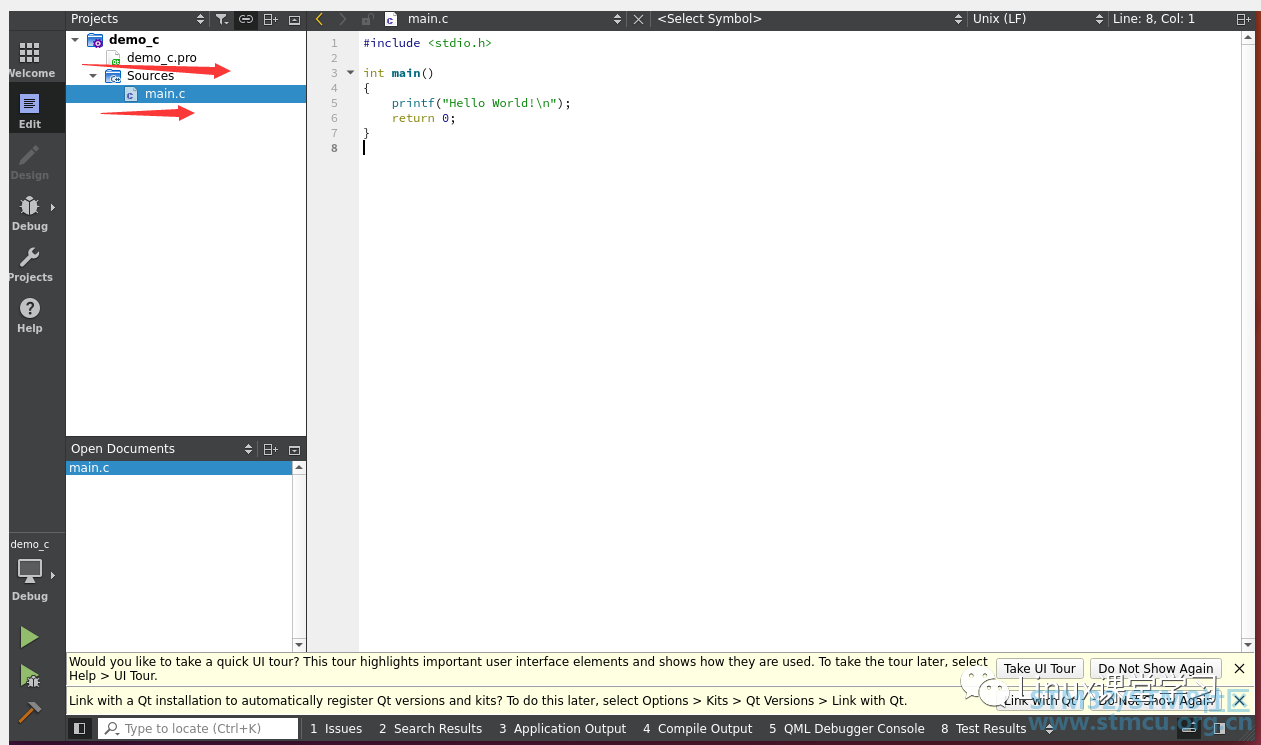Click the Type to locate search field
The image size is (1261, 745).
point(198,729)
